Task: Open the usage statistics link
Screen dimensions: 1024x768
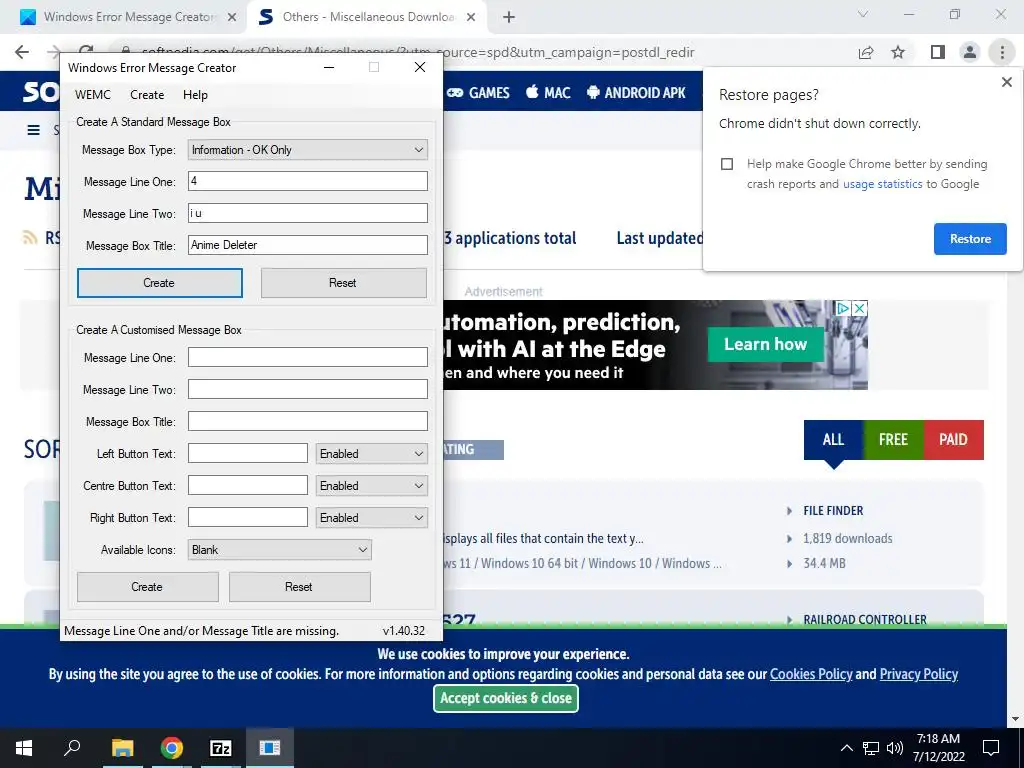Action: pos(882,184)
